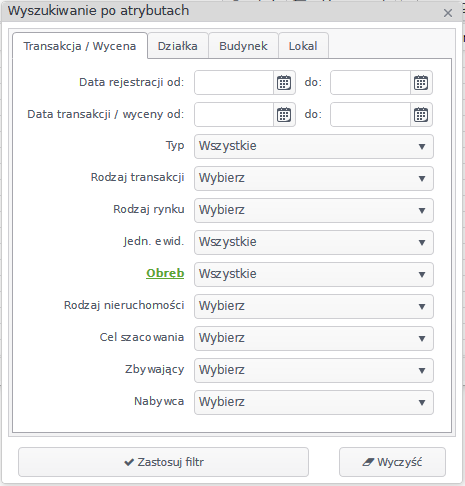Choose a Rodzaj nieruchomości option
Screen dimensions: 465x486
coord(314,306)
